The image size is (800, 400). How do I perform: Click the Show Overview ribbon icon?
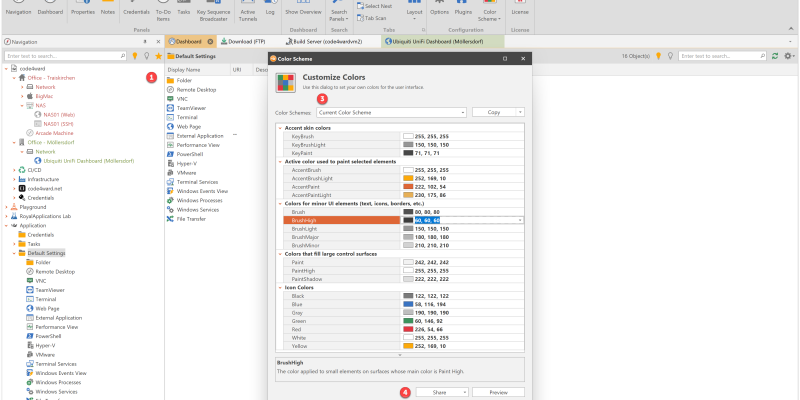pyautogui.click(x=303, y=10)
